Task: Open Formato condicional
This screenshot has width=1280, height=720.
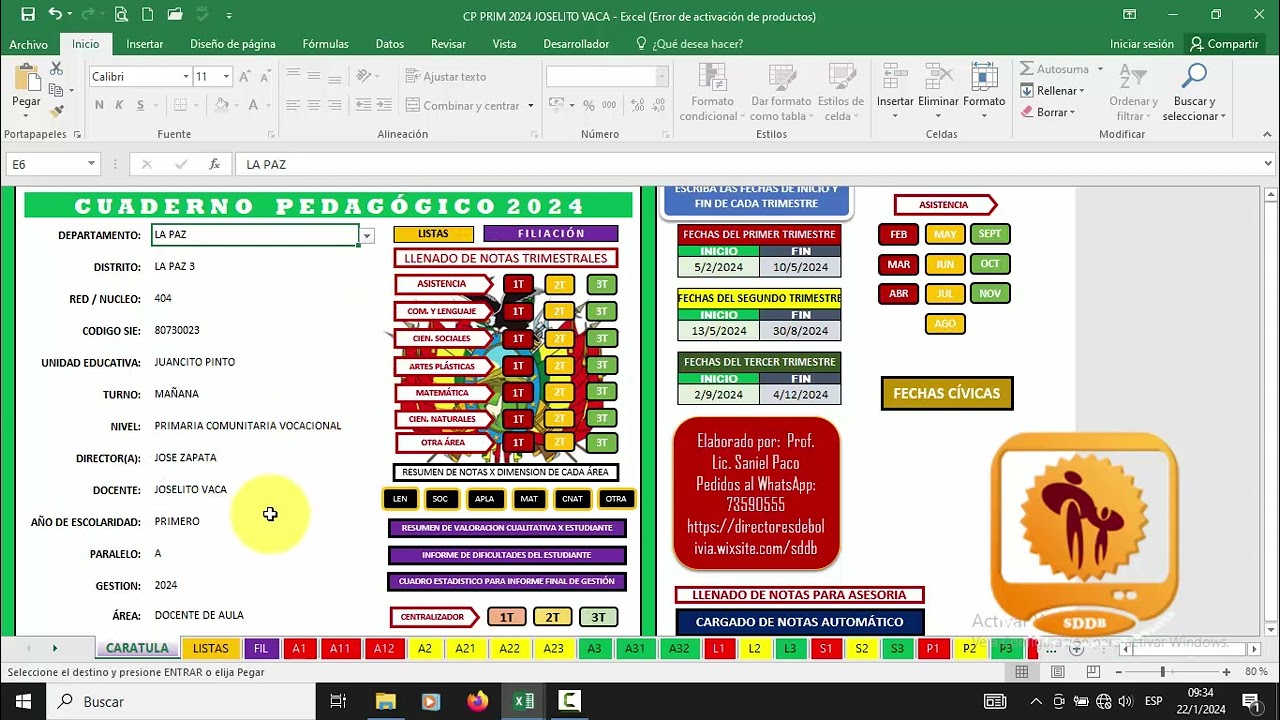Action: point(712,92)
